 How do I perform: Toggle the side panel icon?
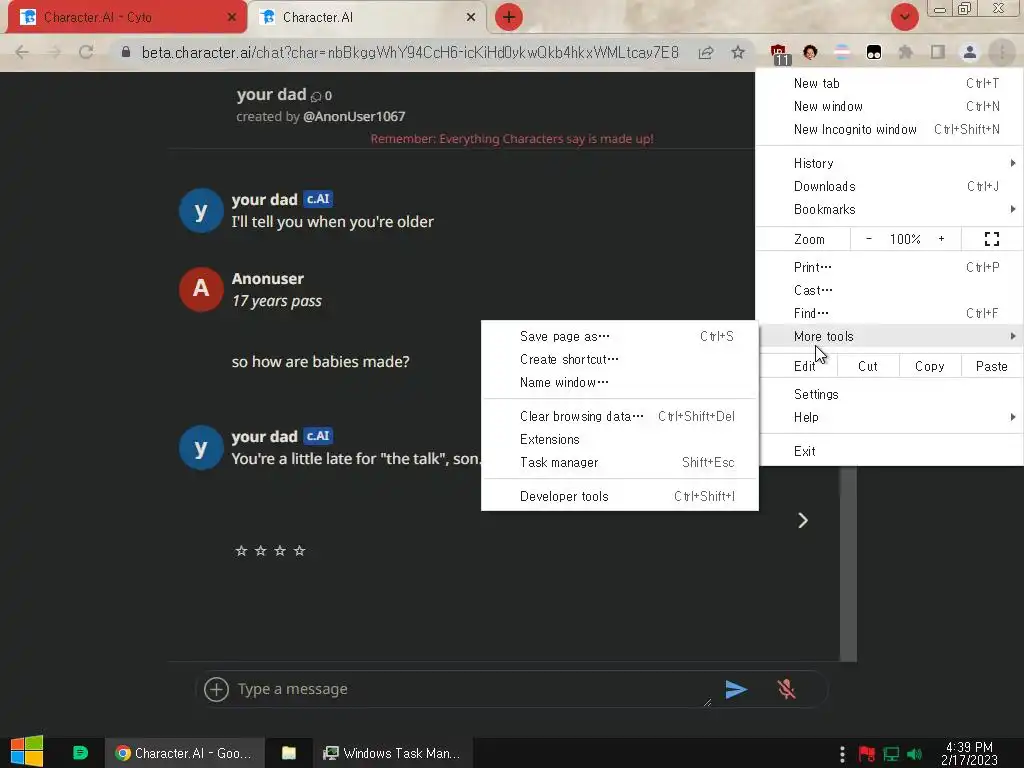click(x=938, y=52)
